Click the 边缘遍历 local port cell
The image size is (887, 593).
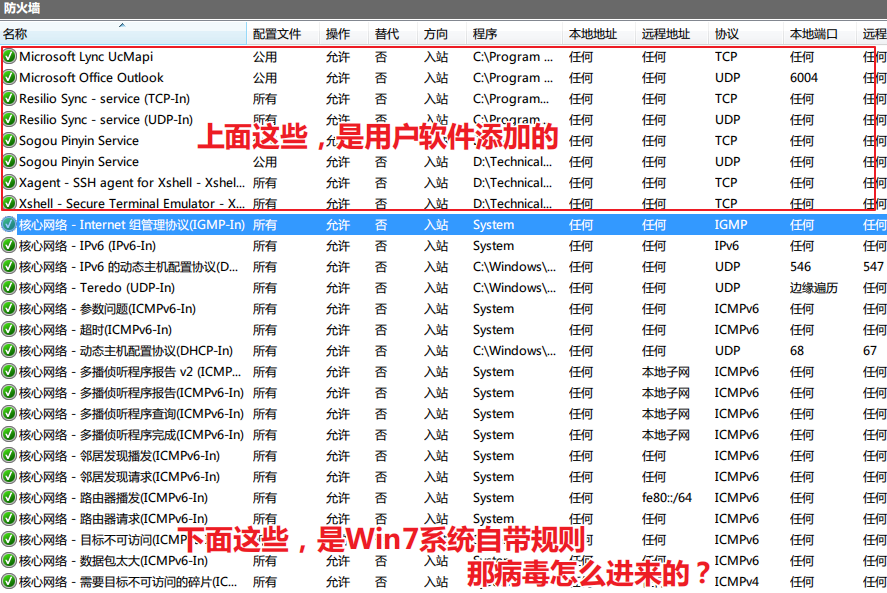point(813,287)
